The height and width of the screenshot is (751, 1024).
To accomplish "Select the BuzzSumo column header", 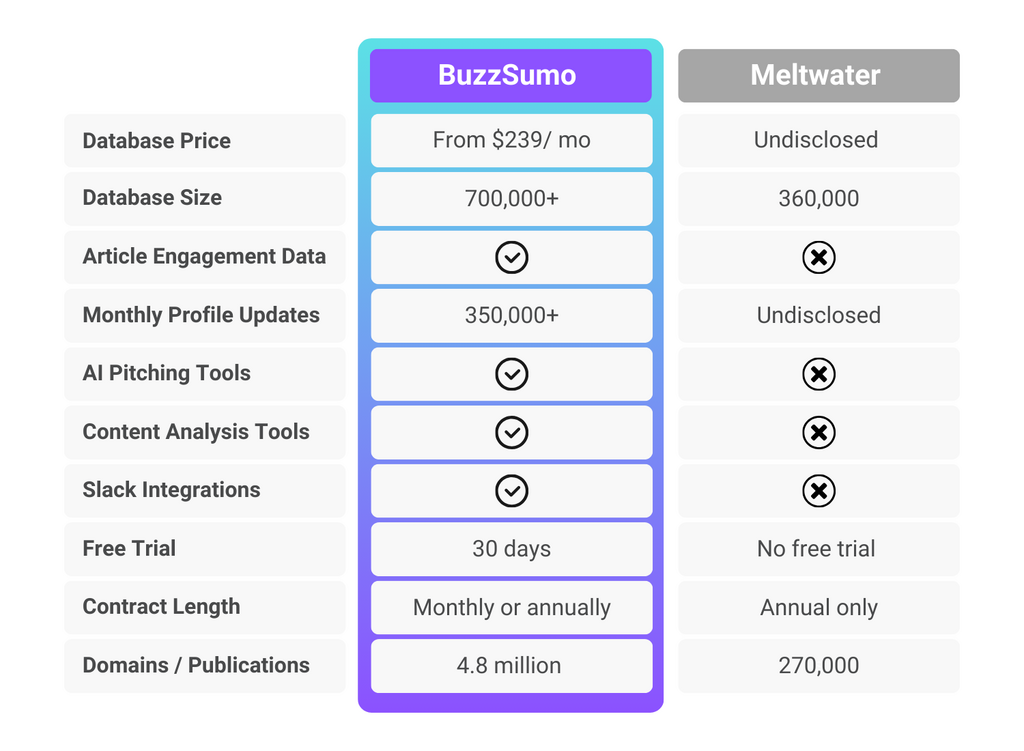I will tap(510, 76).
